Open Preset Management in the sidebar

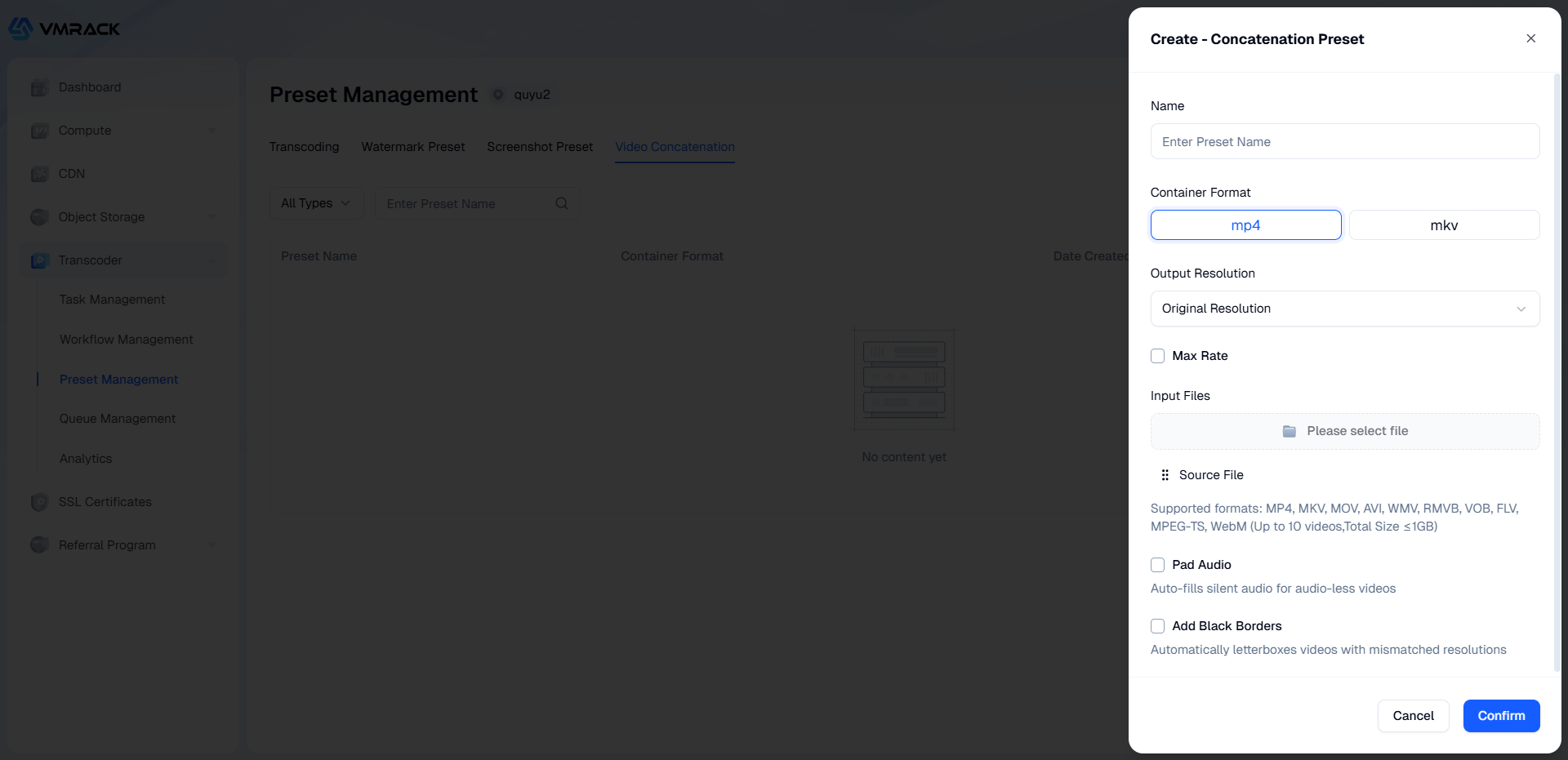118,380
